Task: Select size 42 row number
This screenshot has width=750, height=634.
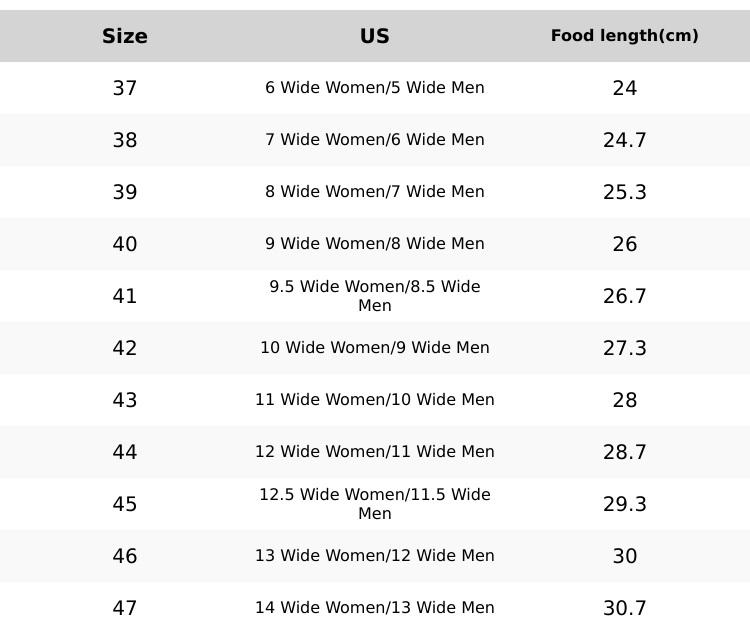Action: point(125,348)
